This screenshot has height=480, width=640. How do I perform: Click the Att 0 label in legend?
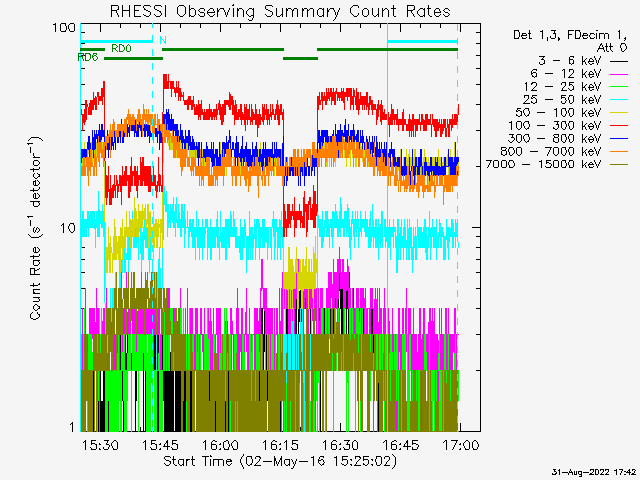click(612, 48)
